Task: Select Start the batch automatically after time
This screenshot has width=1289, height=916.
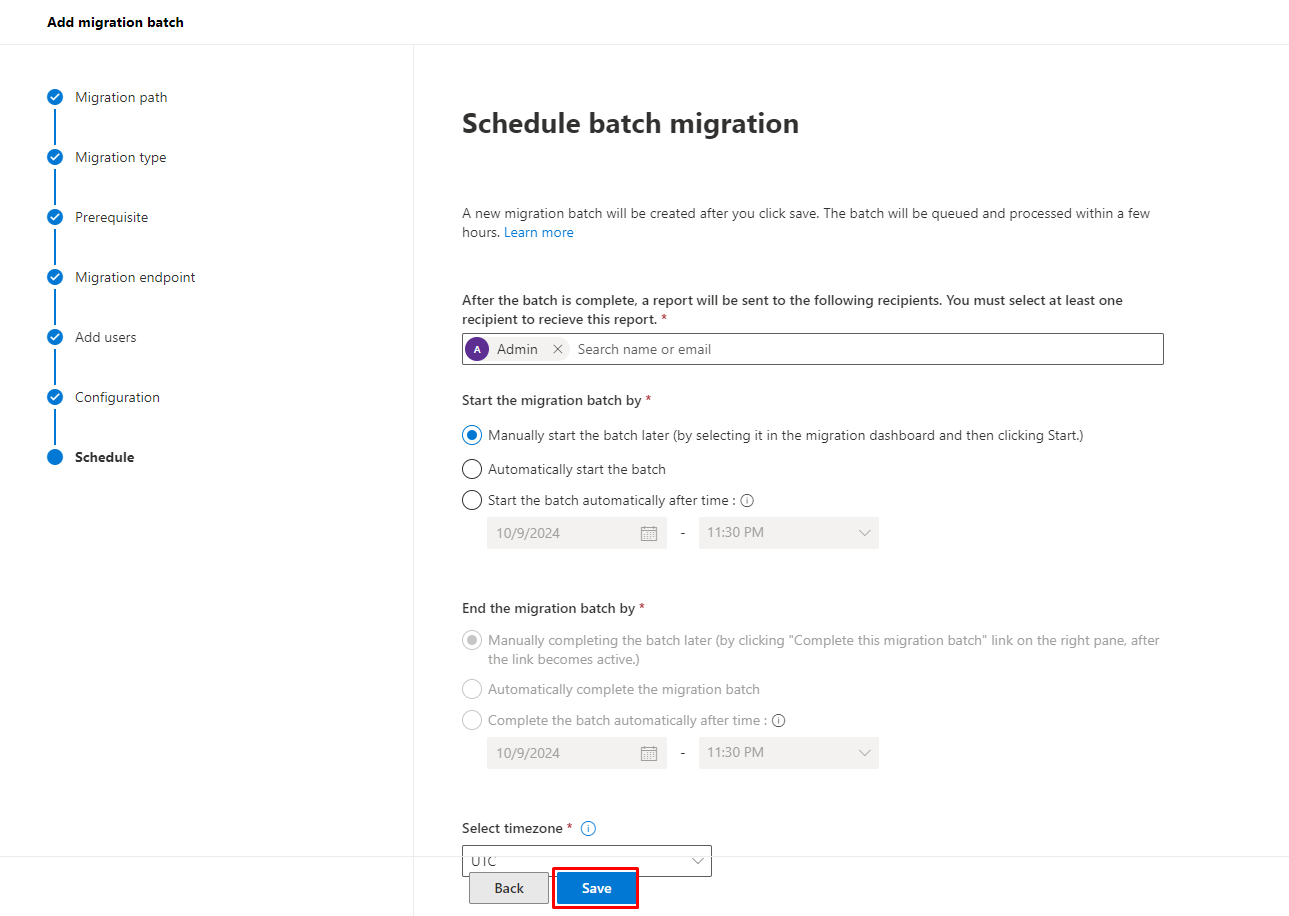Action: coord(472,500)
